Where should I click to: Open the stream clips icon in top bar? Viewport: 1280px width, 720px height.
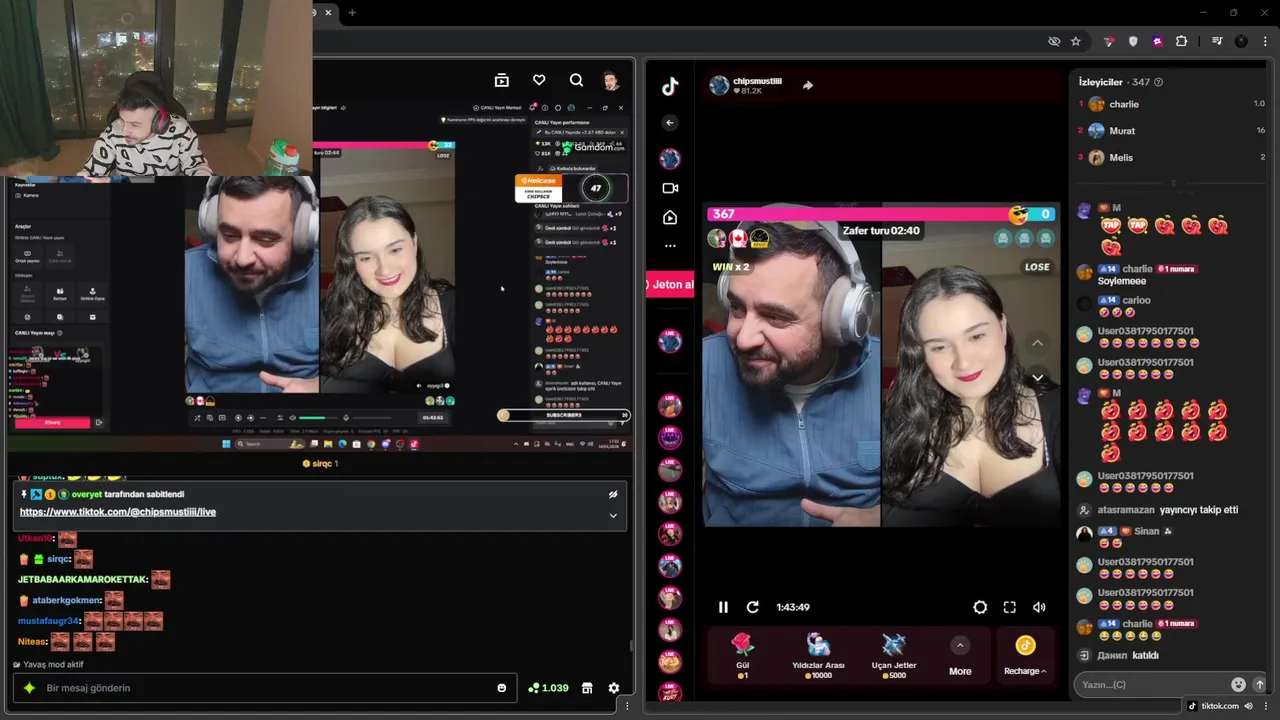tap(502, 80)
